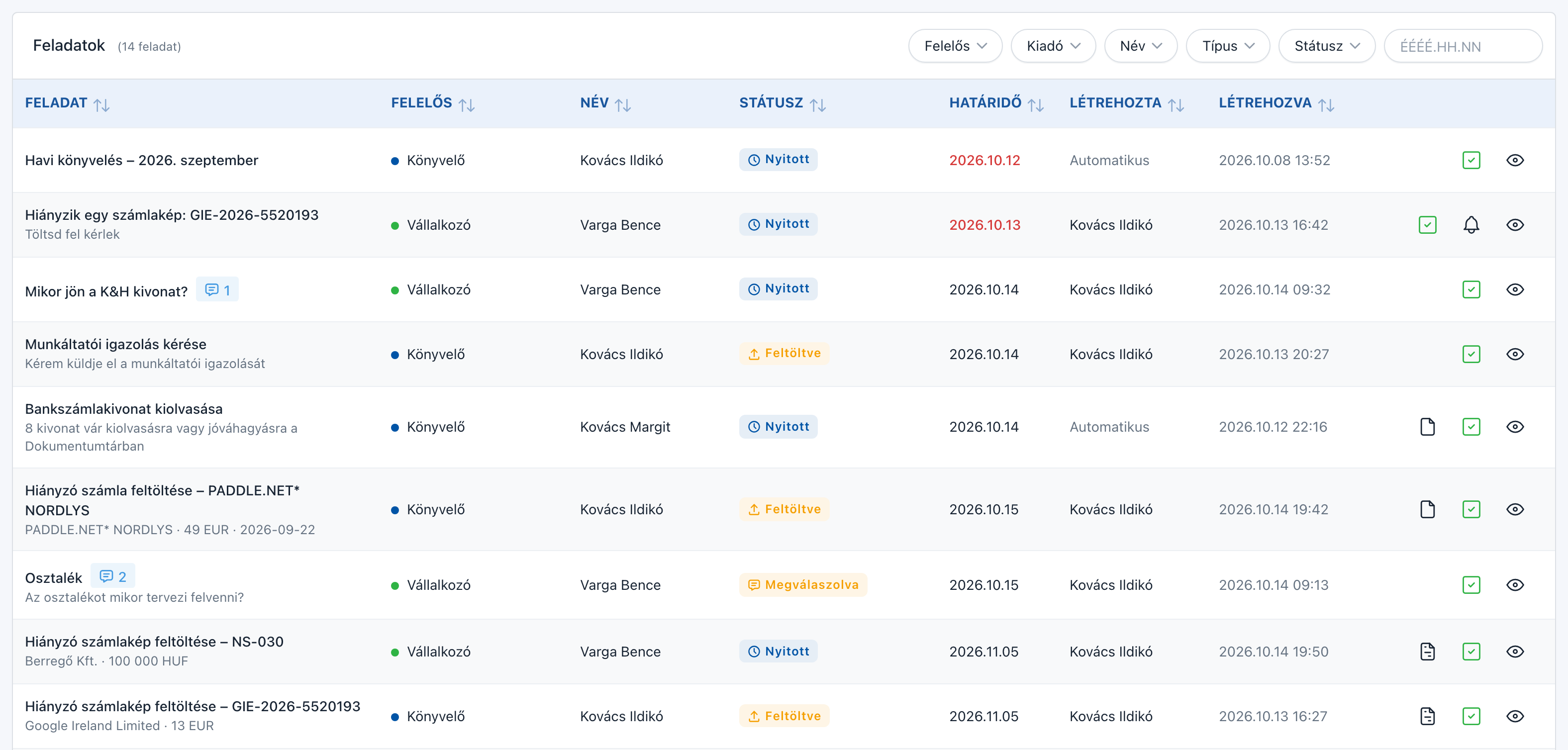The height and width of the screenshot is (750, 1568).
Task: Tick the Osztalék task checkbox
Action: tap(1471, 585)
